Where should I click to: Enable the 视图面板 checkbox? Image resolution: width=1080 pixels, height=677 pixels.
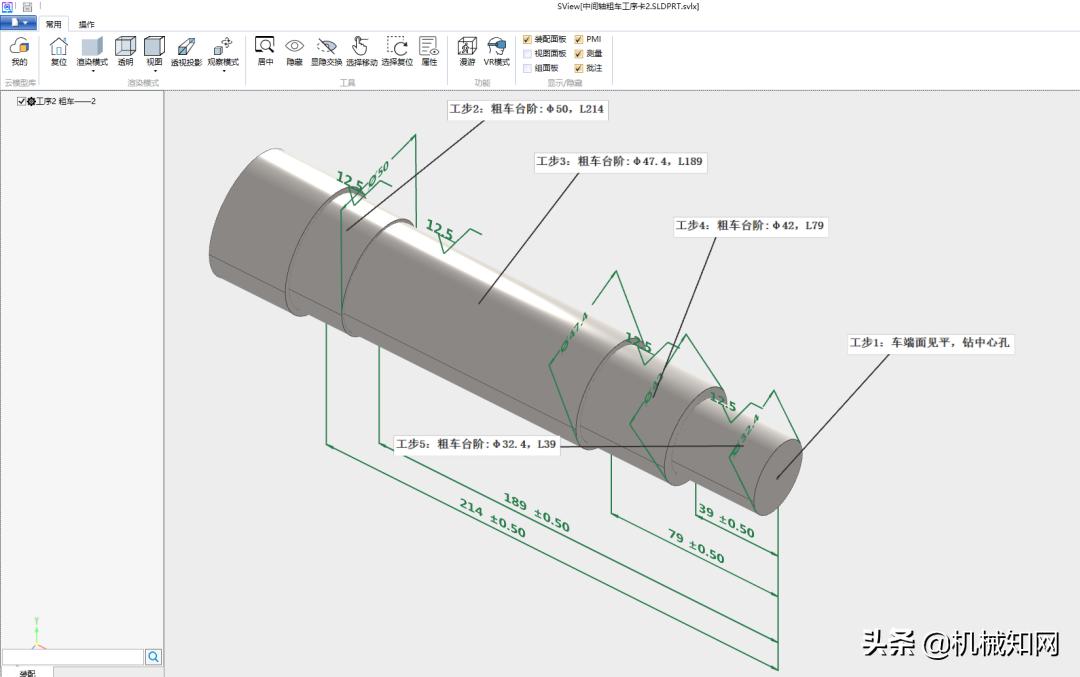528,53
